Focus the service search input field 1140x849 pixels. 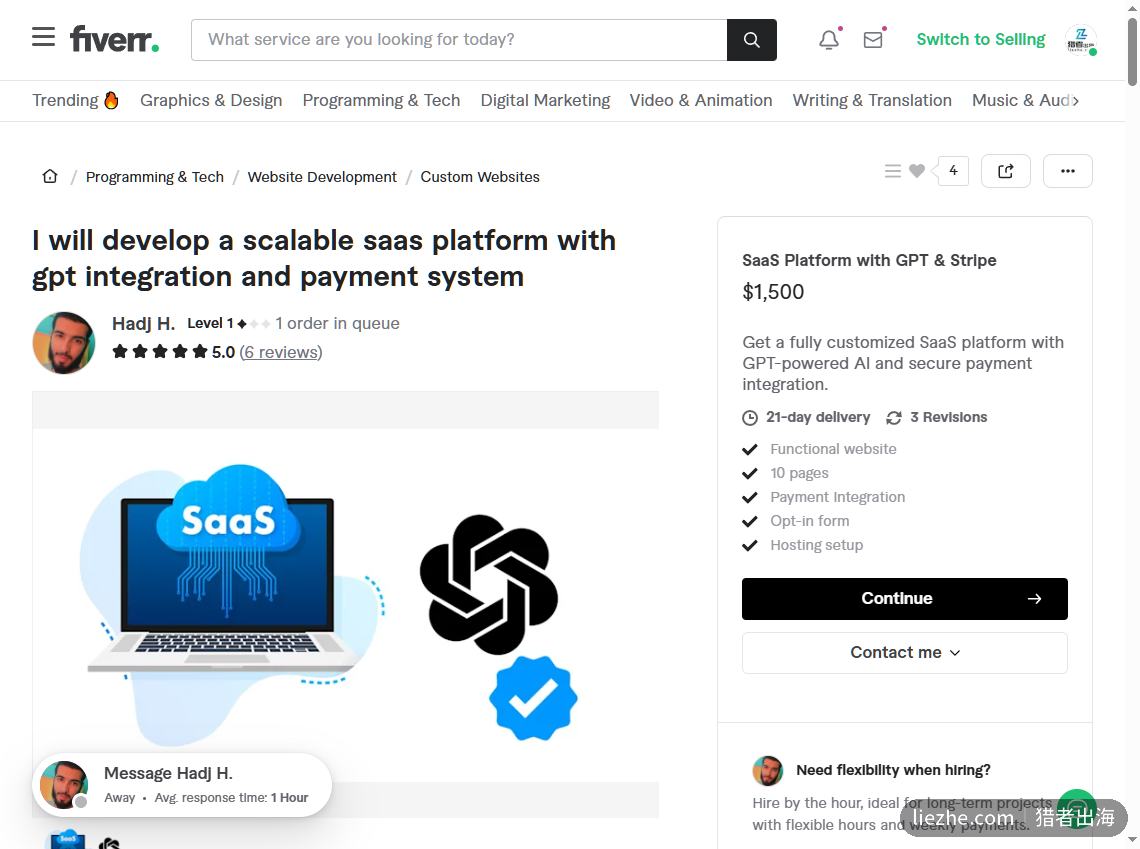point(459,40)
